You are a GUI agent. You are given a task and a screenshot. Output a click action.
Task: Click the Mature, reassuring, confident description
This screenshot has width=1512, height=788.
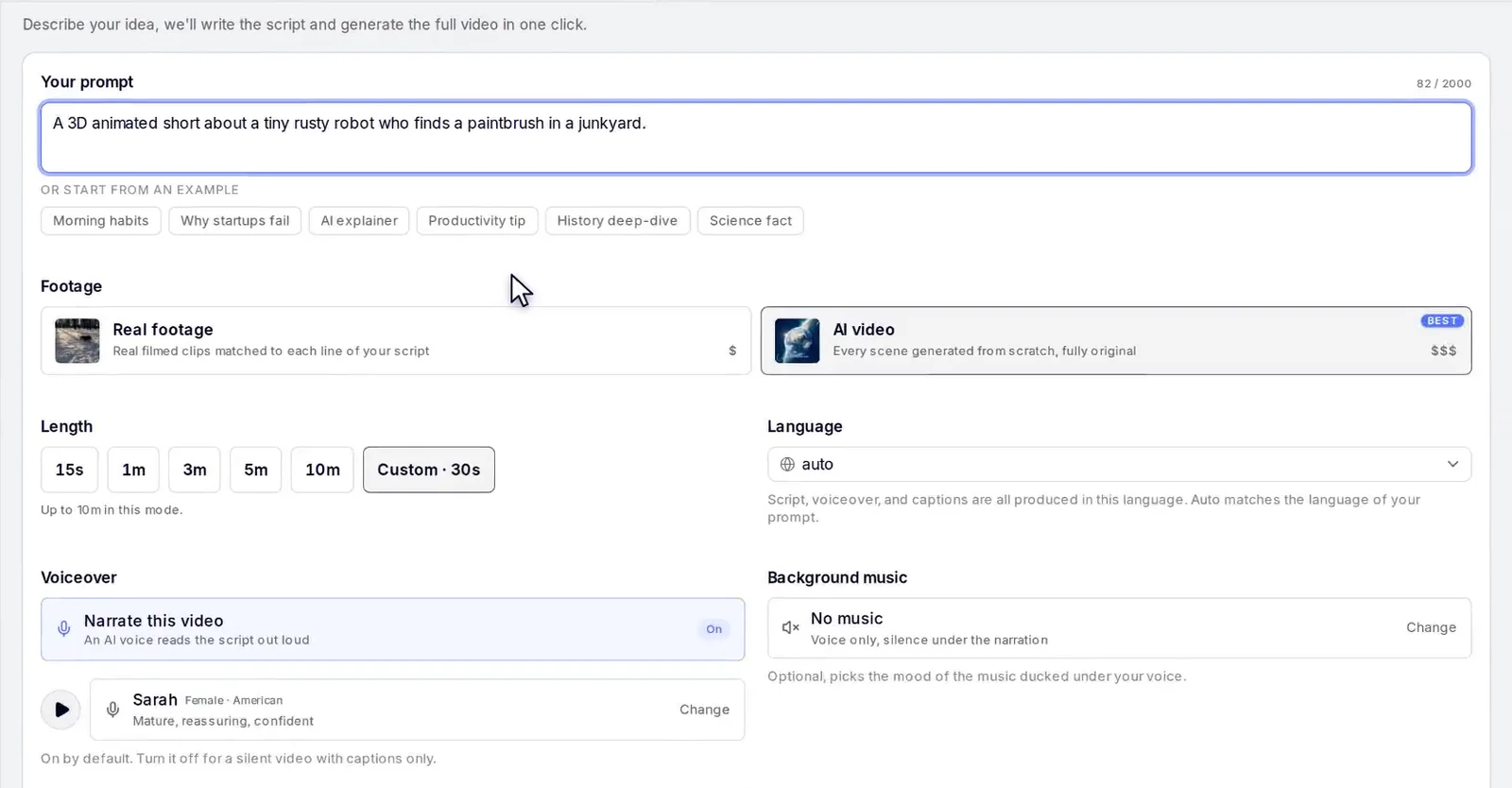pos(223,721)
